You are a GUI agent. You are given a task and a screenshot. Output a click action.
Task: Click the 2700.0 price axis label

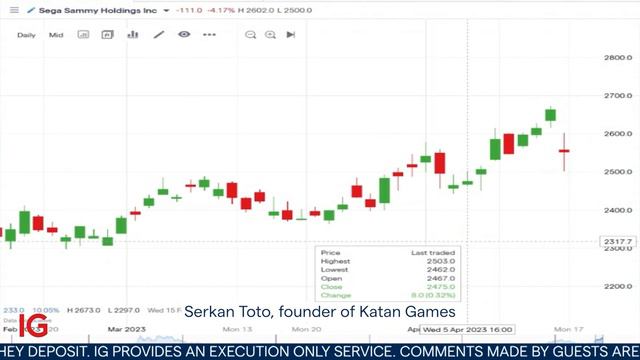[x=618, y=96]
